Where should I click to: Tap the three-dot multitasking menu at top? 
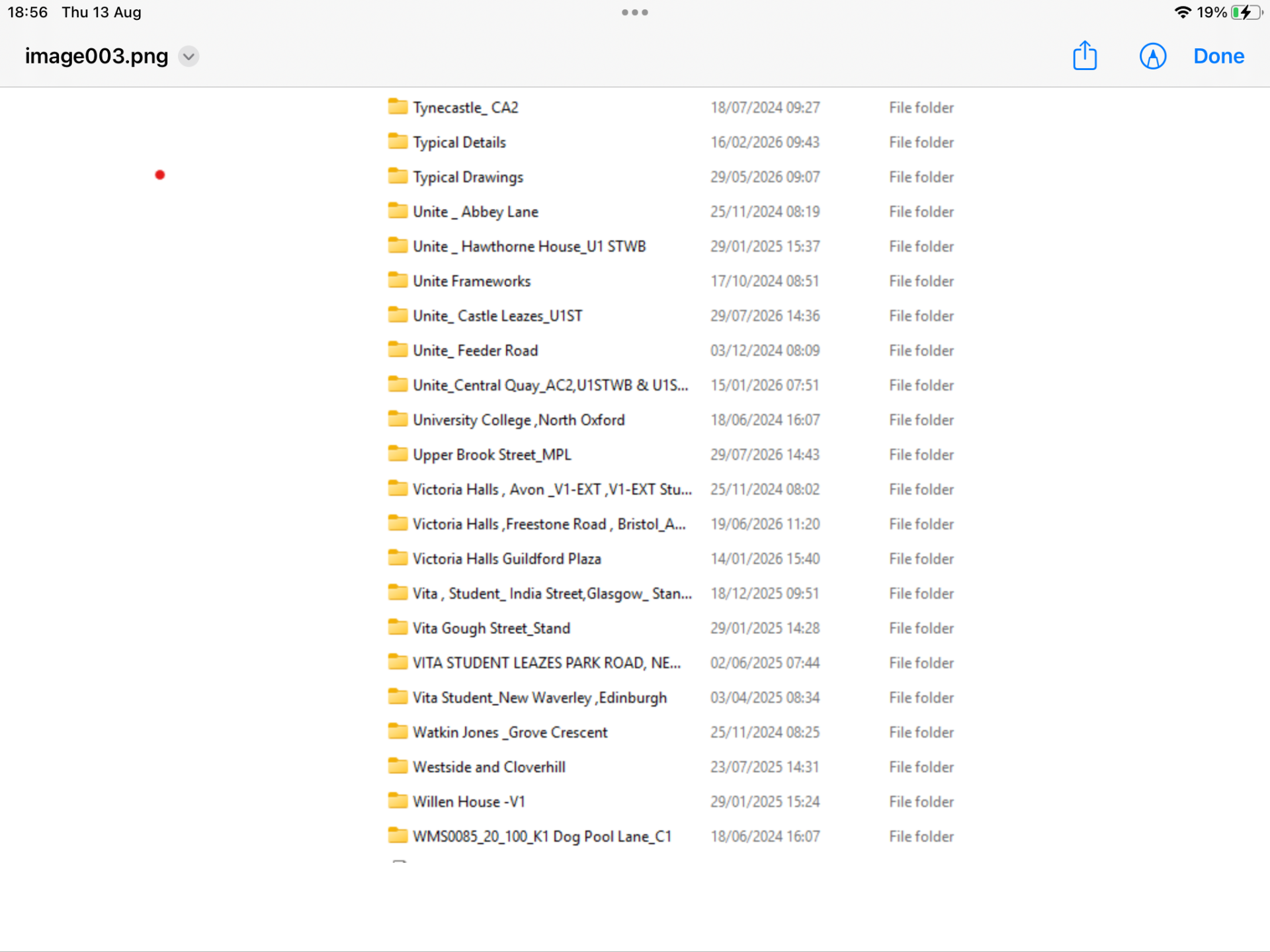634,12
